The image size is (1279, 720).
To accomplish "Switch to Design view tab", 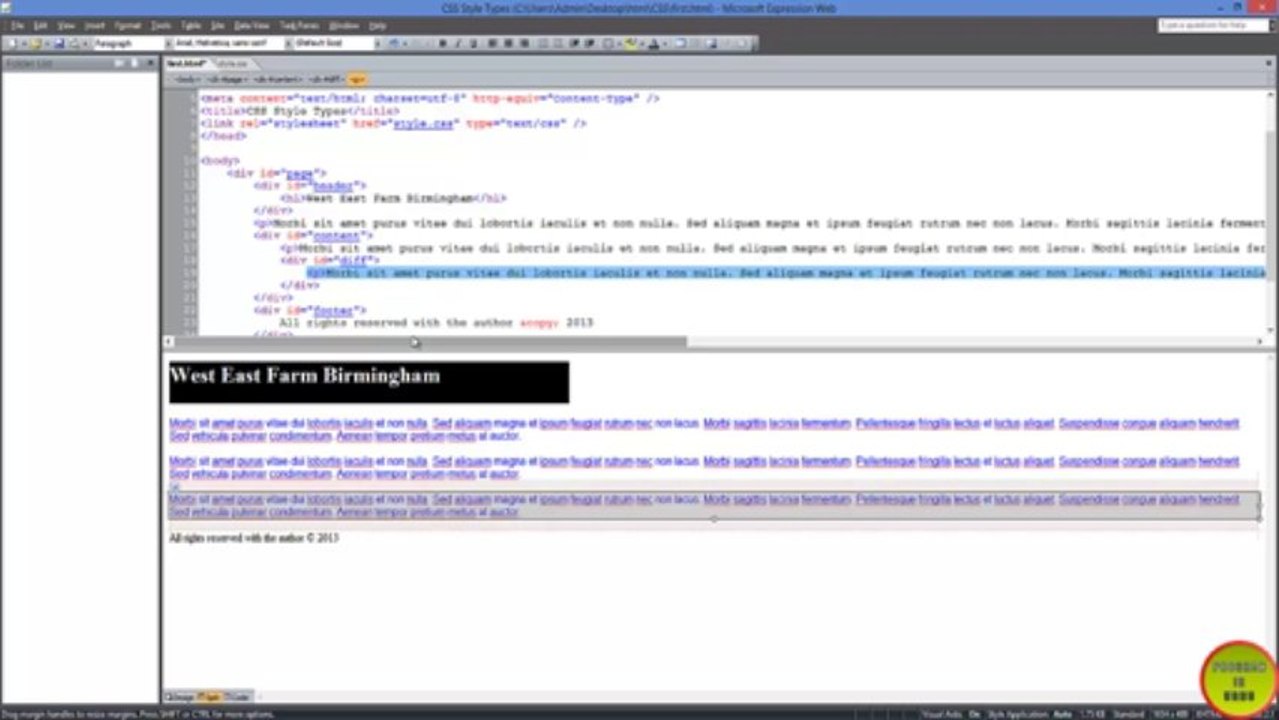I will (179, 696).
